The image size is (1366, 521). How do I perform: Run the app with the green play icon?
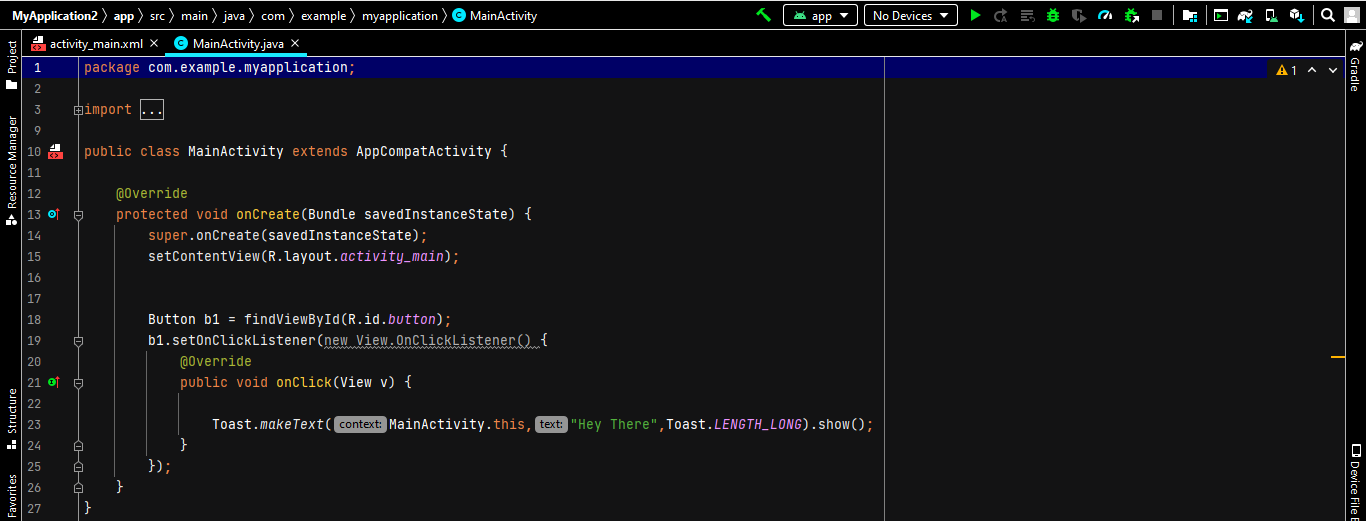click(x=976, y=15)
